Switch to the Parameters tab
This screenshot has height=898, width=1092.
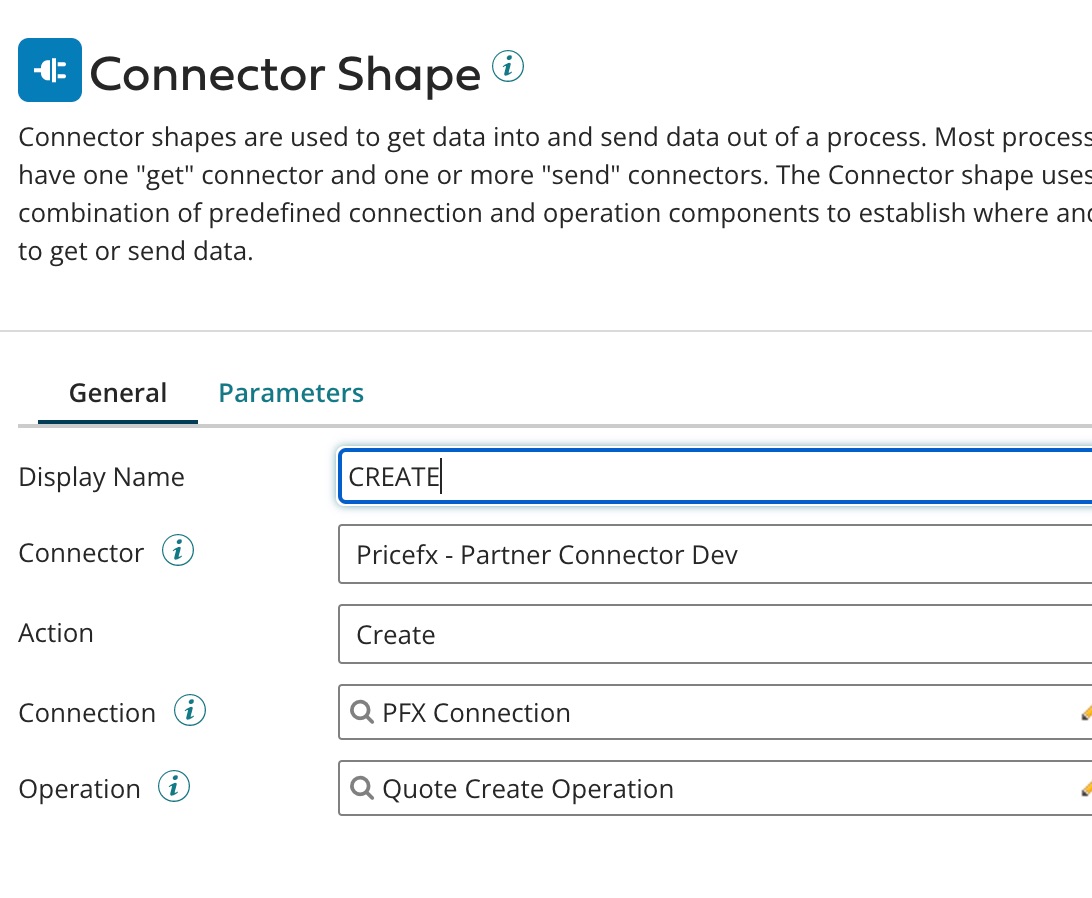click(291, 393)
